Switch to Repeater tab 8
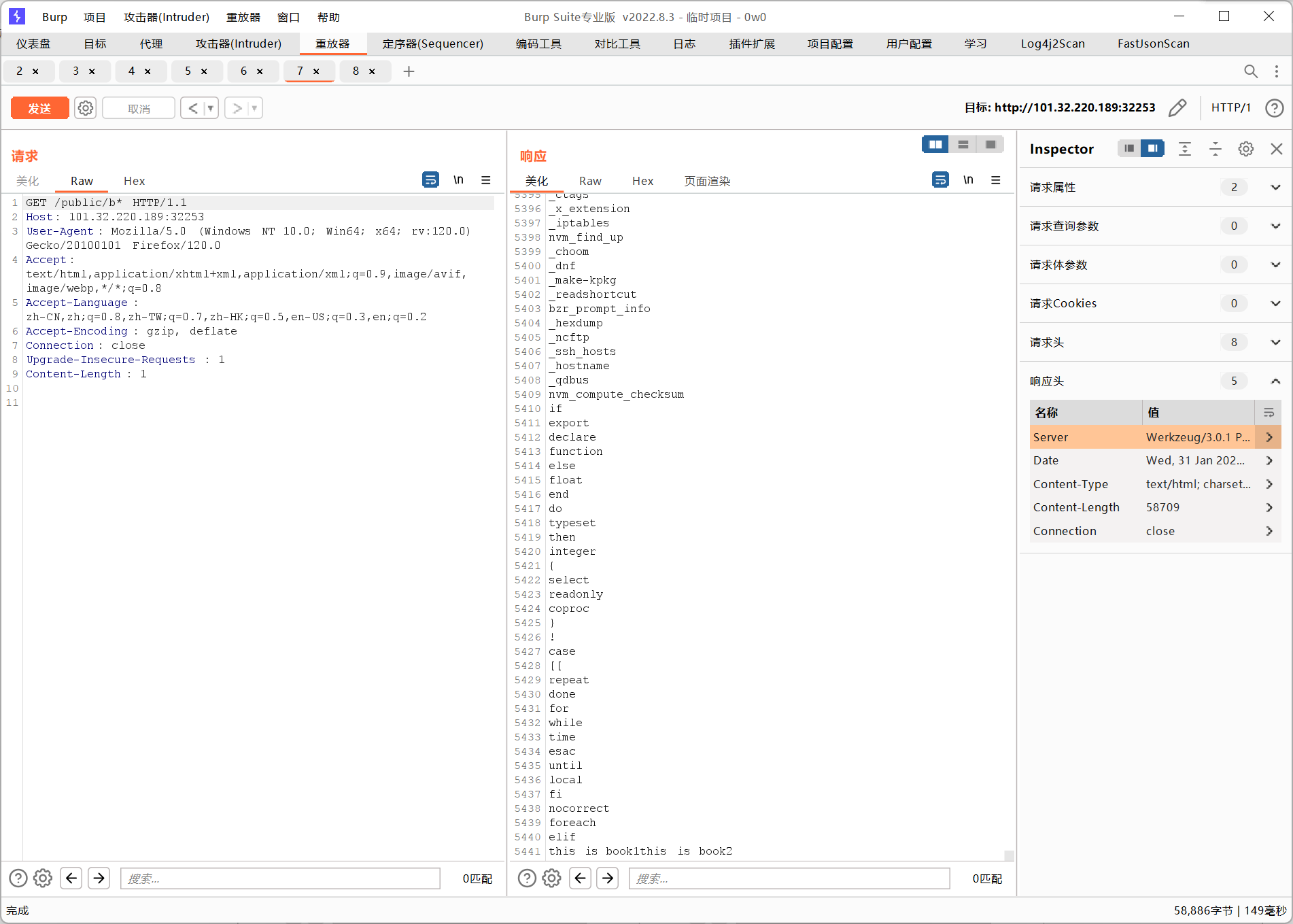The width and height of the screenshot is (1293, 924). pyautogui.click(x=356, y=71)
